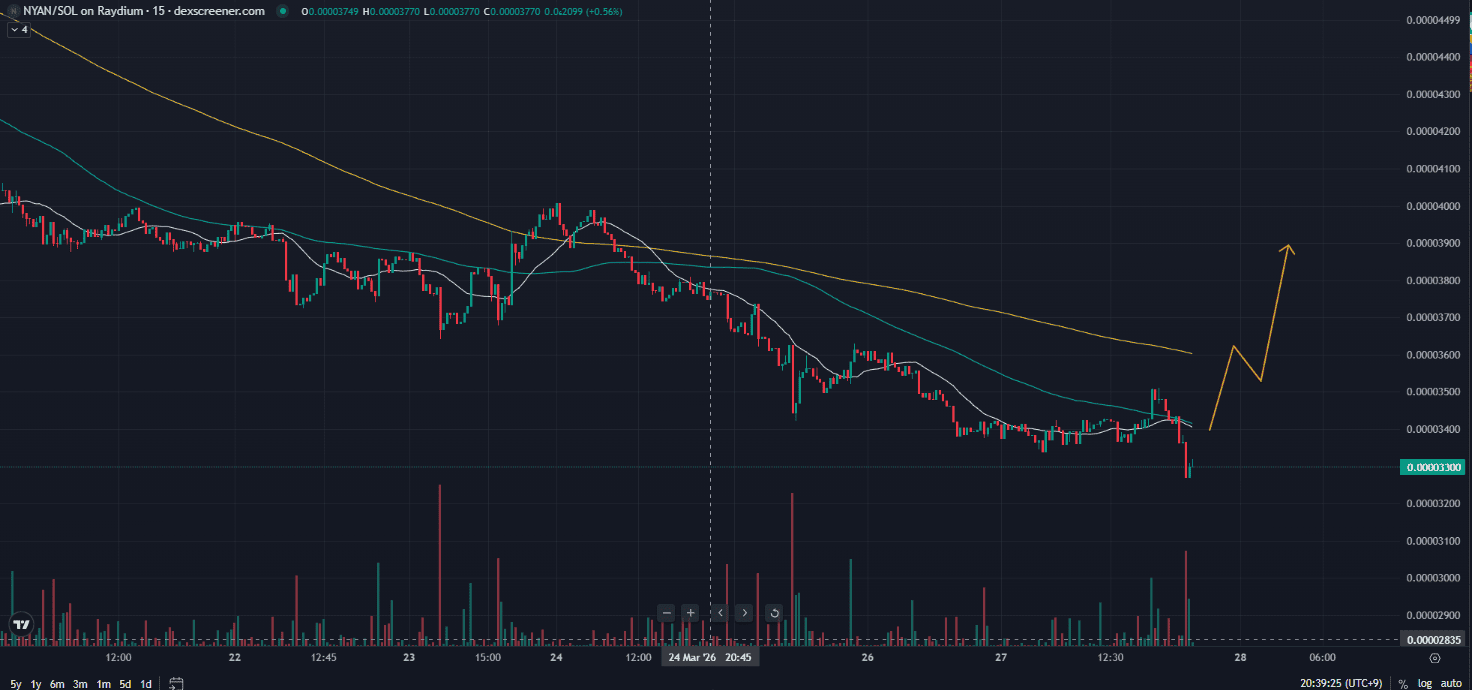This screenshot has width=1472, height=690.
Task: Toggle auto scale mode
Action: click(1450, 684)
